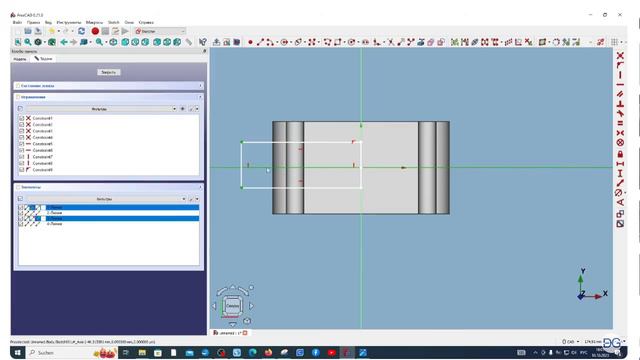
Task: Apply equal constraint from right toolbar
Action: (620, 123)
